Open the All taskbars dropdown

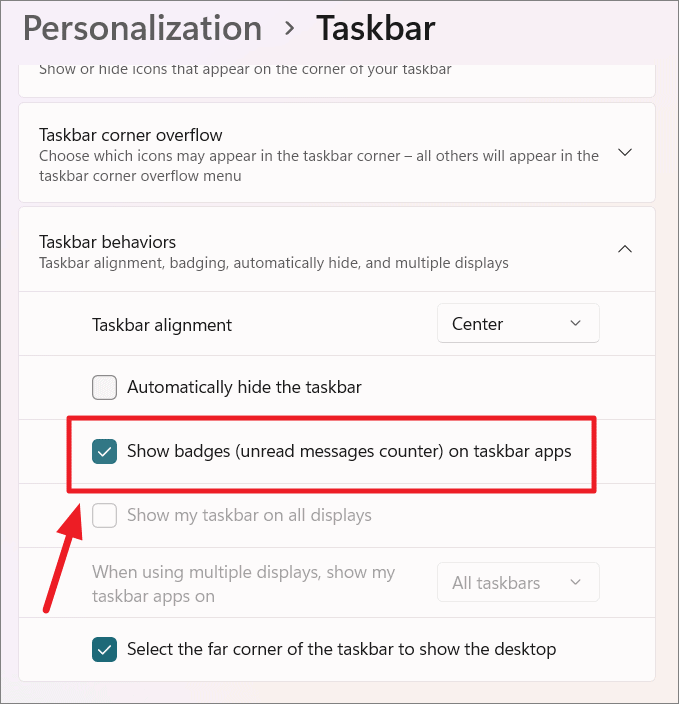click(x=518, y=582)
